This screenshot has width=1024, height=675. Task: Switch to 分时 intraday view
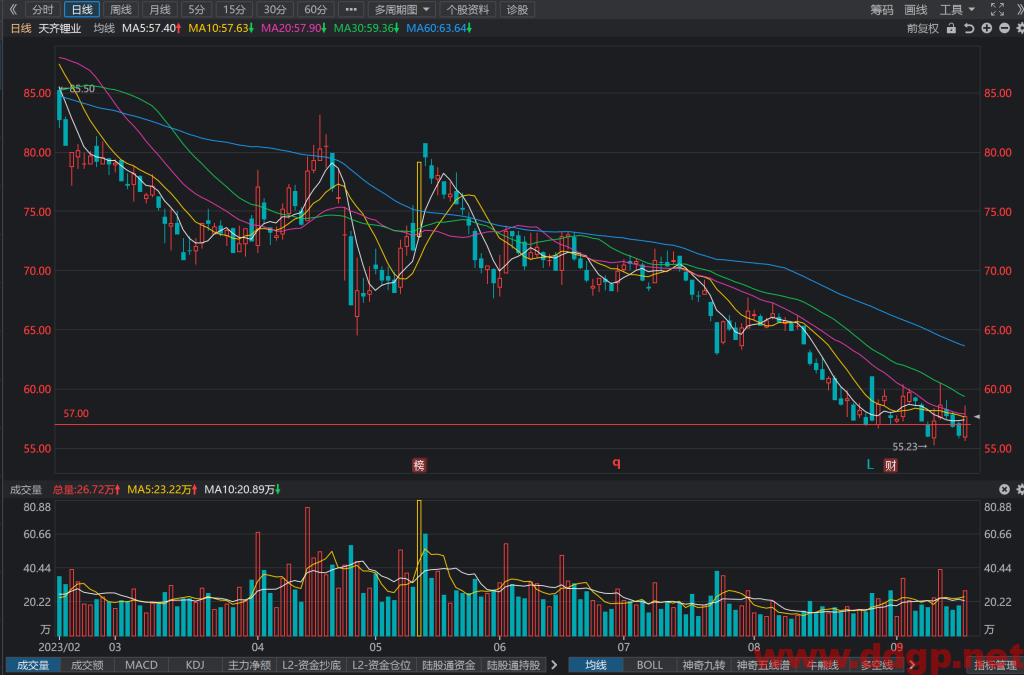coord(43,9)
